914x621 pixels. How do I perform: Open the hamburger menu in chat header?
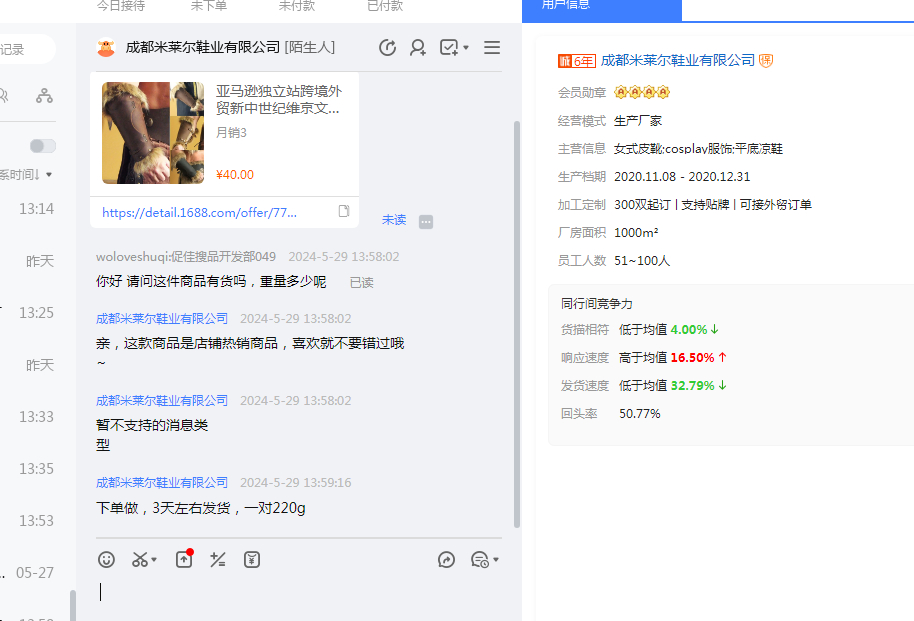point(492,48)
